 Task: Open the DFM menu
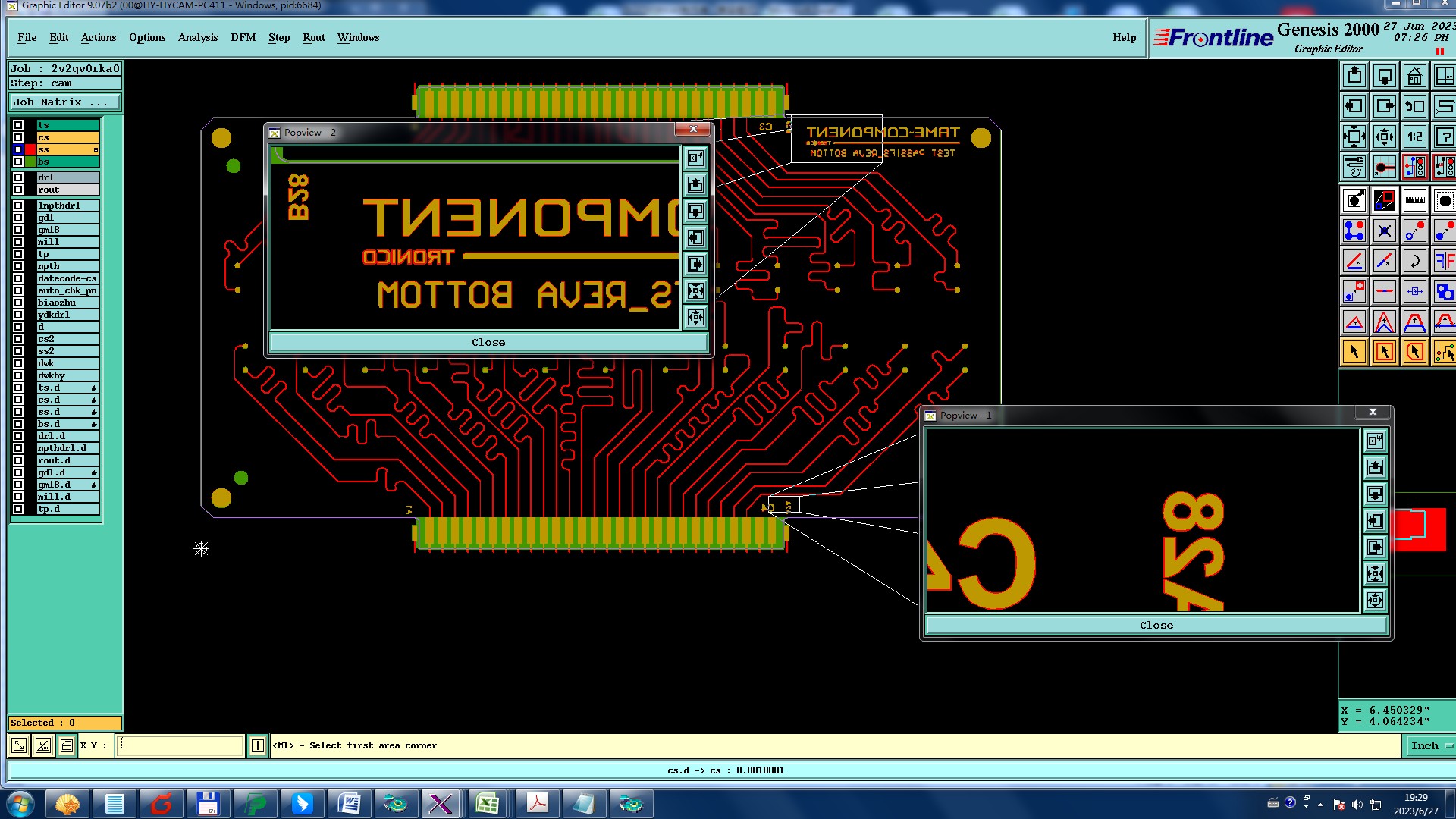243,37
